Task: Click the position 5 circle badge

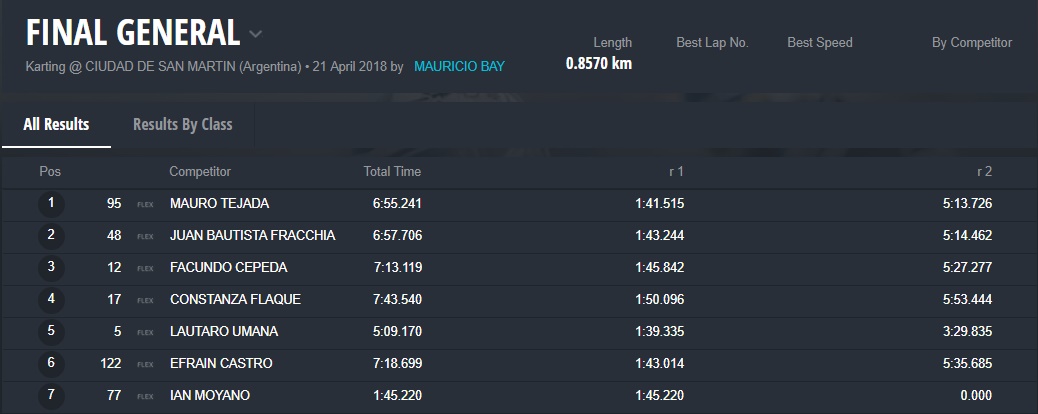Action: [x=50, y=331]
